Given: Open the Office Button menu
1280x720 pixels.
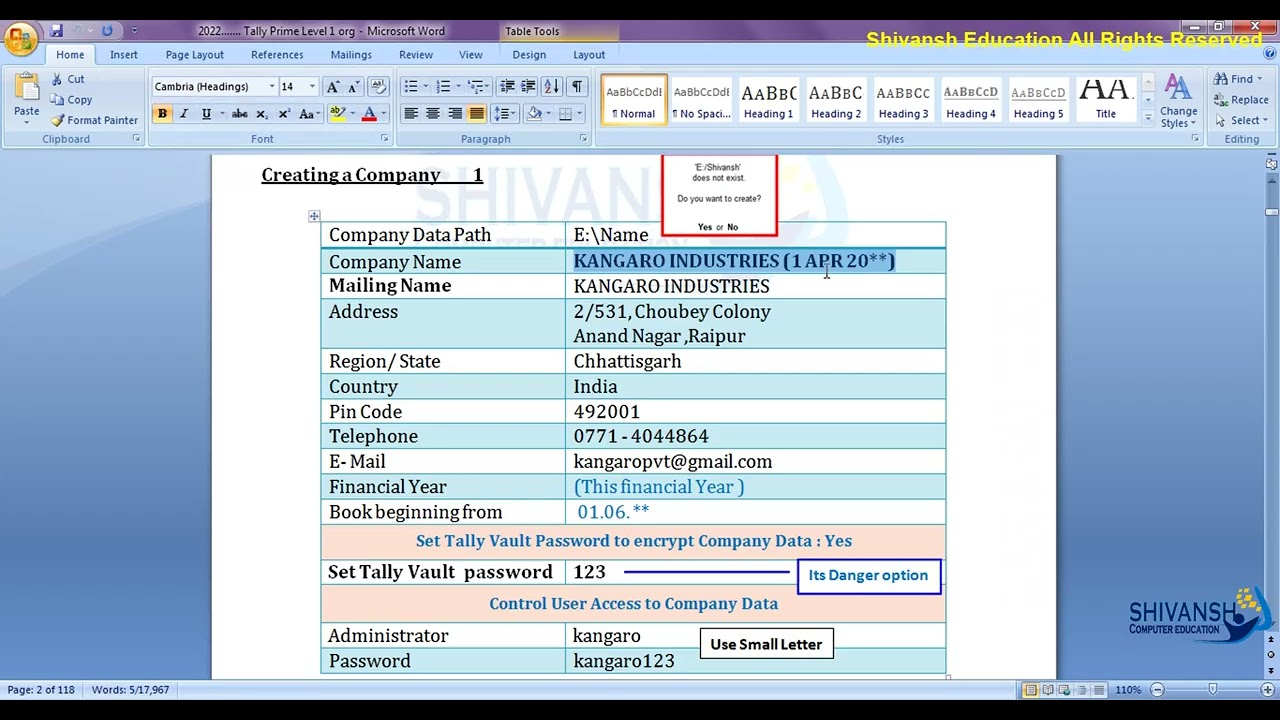Looking at the screenshot, I should [20, 40].
